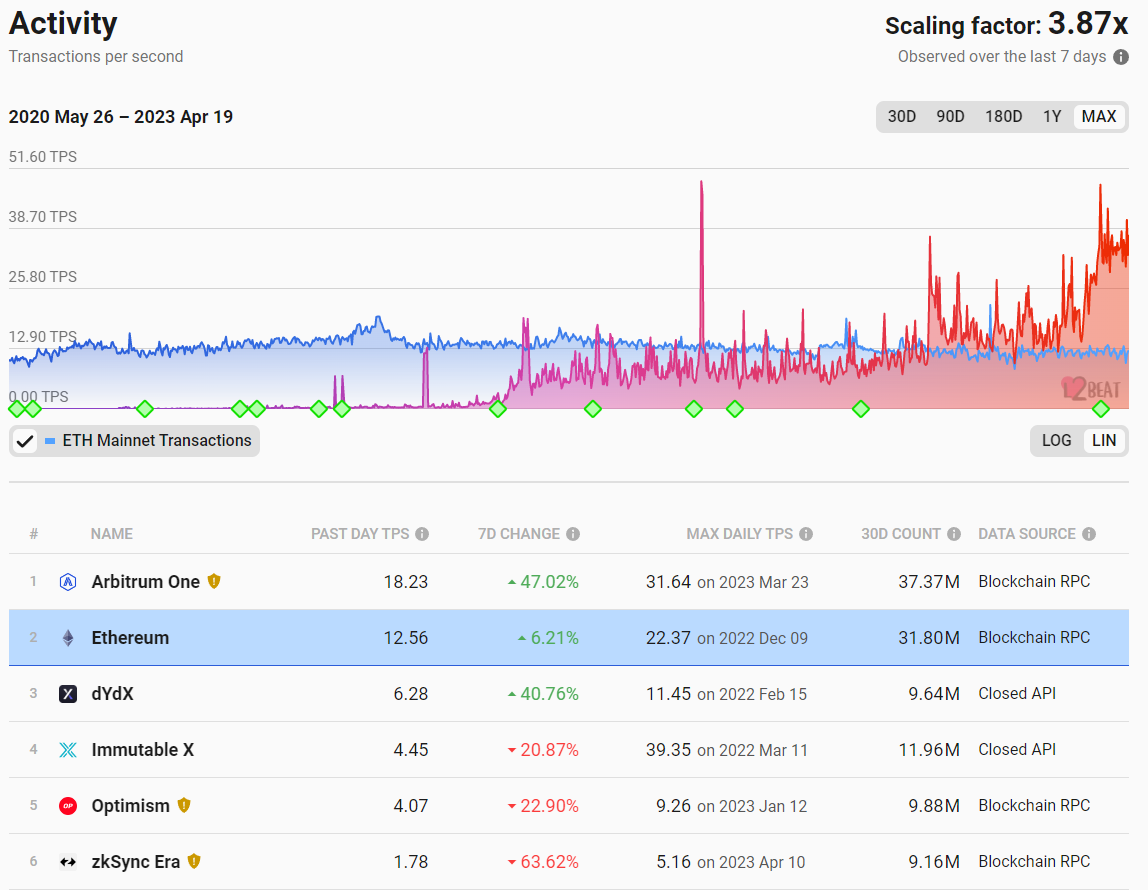The image size is (1148, 890).
Task: Click the Ethereum diamond logo
Action: tap(67, 637)
